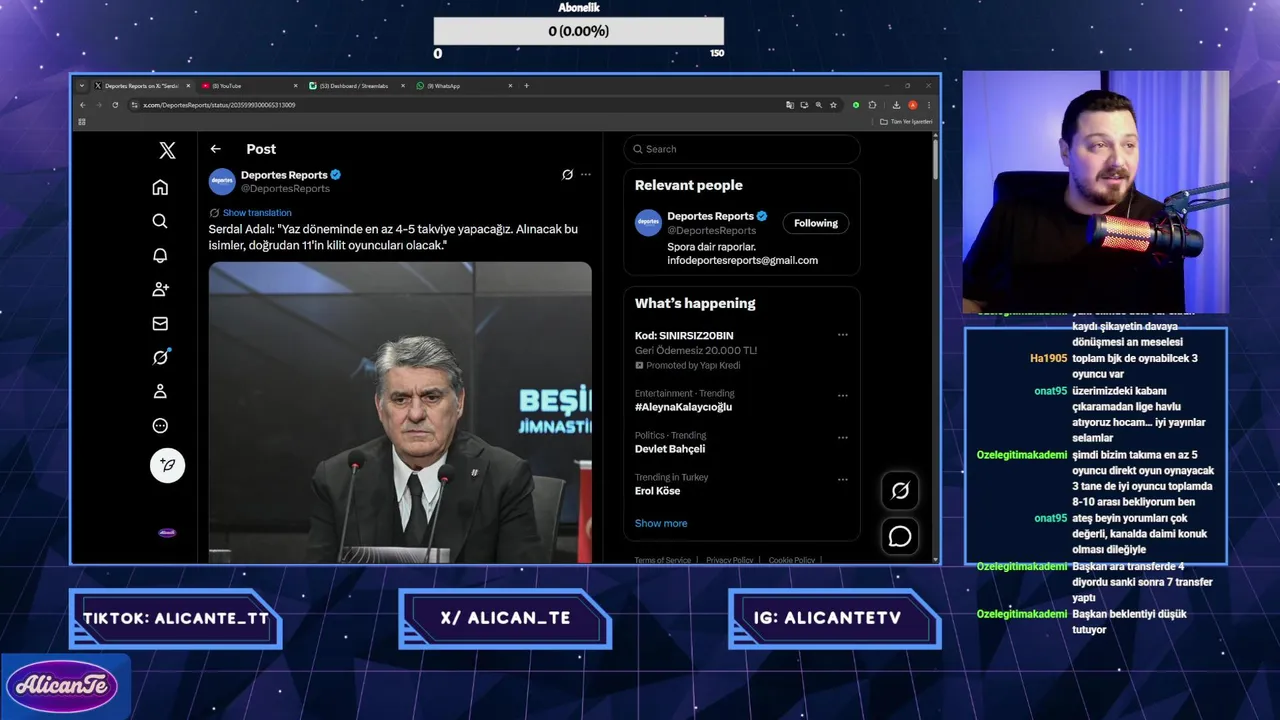Screen dimensions: 1280x720
Task: Open options for Devlet Bahçeli trend
Action: point(843,437)
